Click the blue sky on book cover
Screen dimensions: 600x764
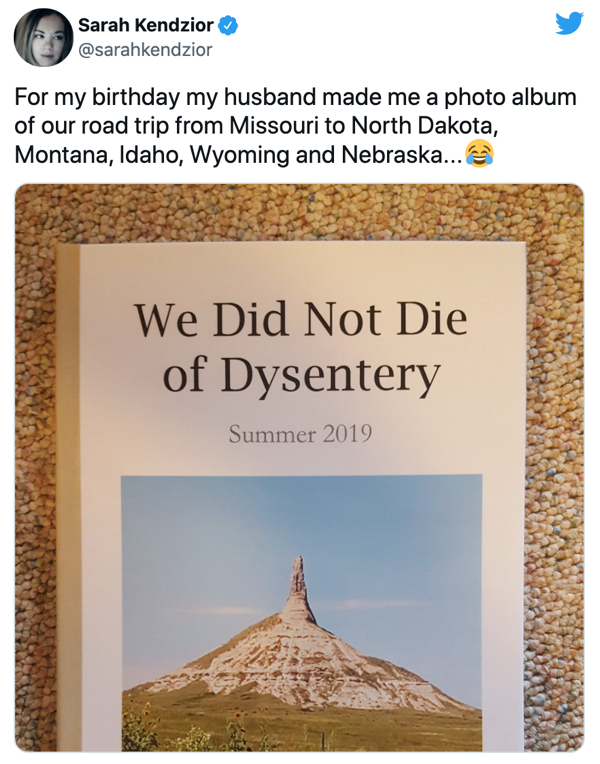point(200,530)
